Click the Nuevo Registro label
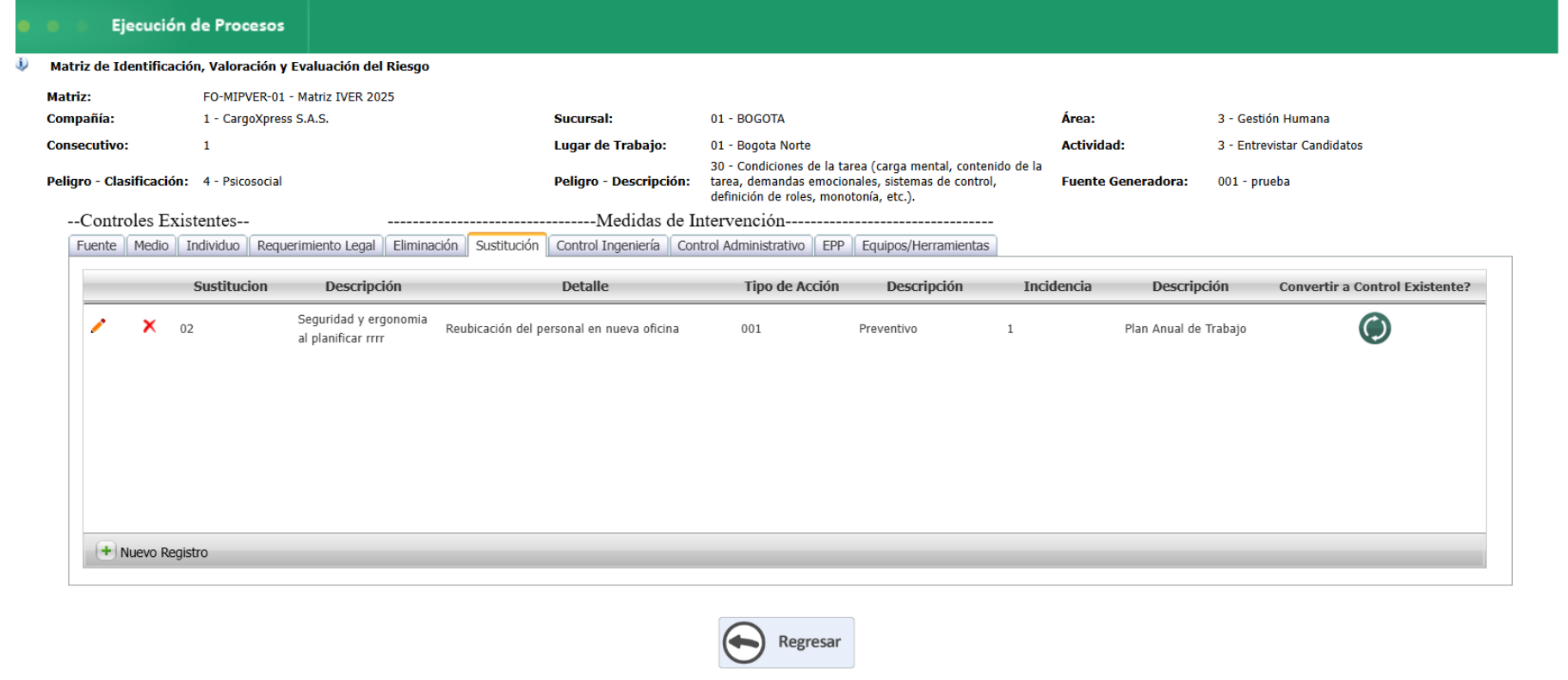This screenshot has height=680, width=1568. pos(164,553)
